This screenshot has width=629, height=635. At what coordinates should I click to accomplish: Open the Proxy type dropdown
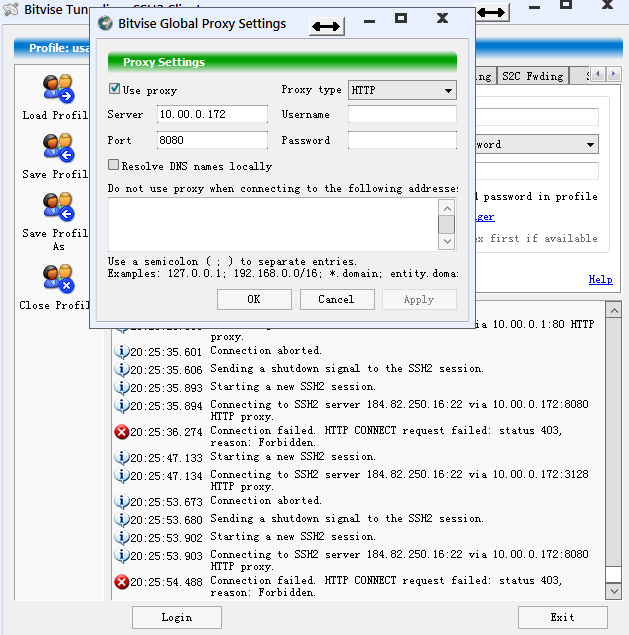pos(402,90)
